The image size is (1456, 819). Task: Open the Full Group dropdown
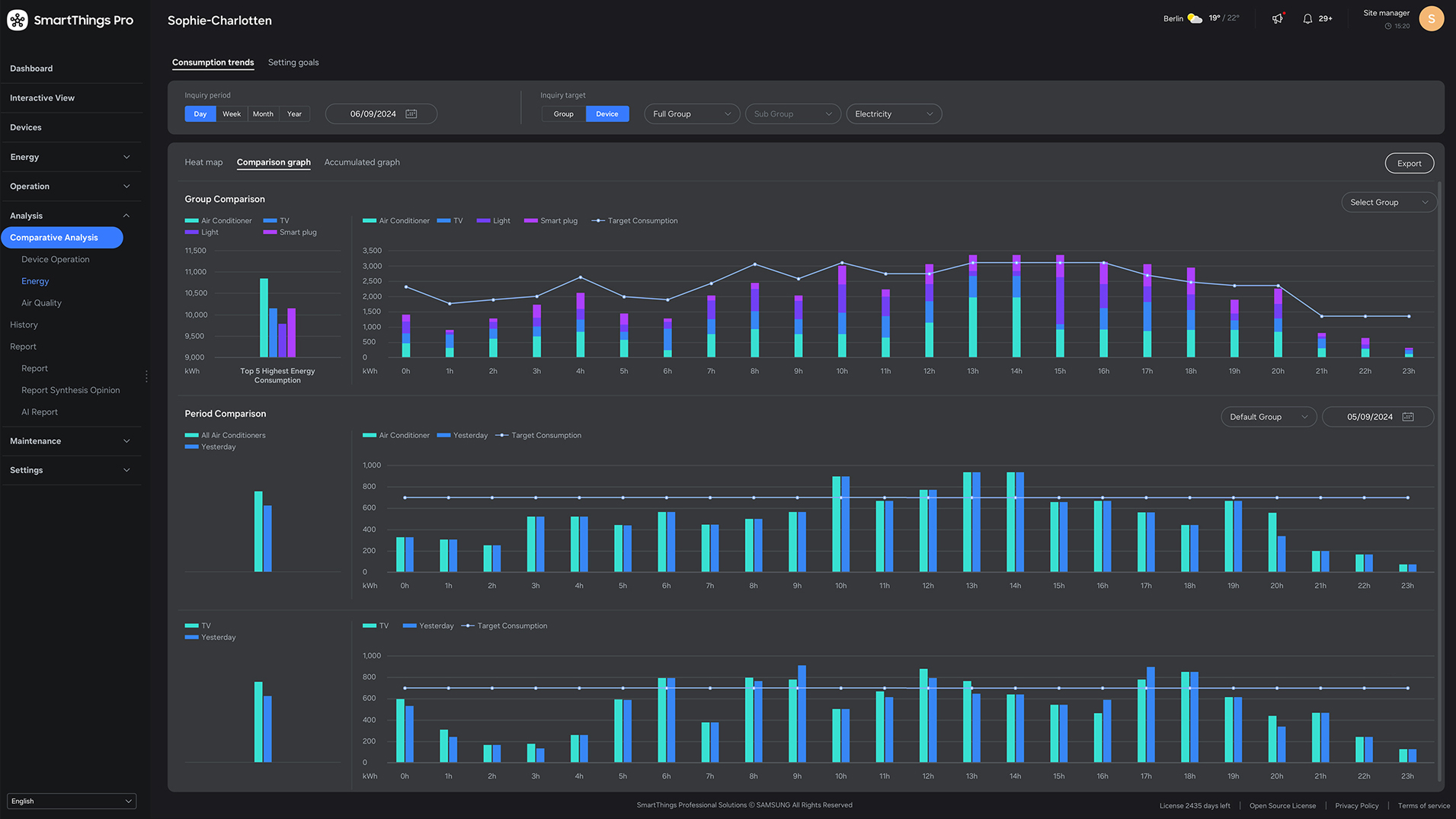[x=691, y=114]
